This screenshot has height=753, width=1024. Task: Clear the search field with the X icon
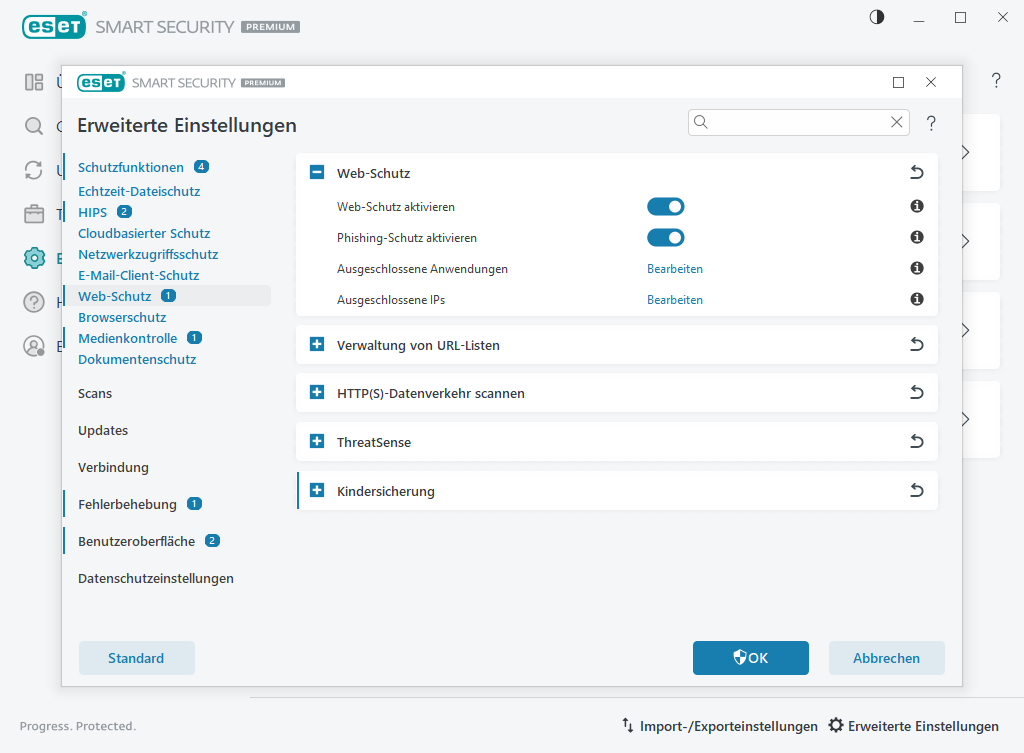coord(897,122)
